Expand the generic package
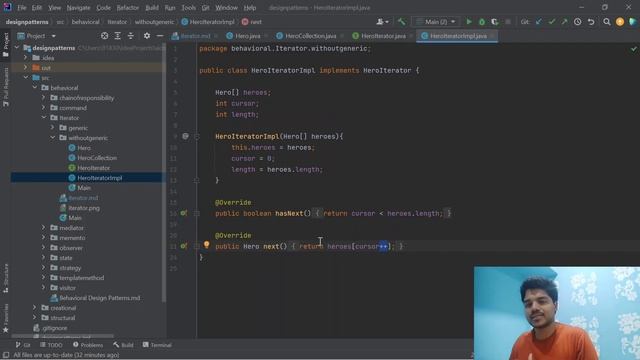The height and width of the screenshot is (360, 640). 52,128
